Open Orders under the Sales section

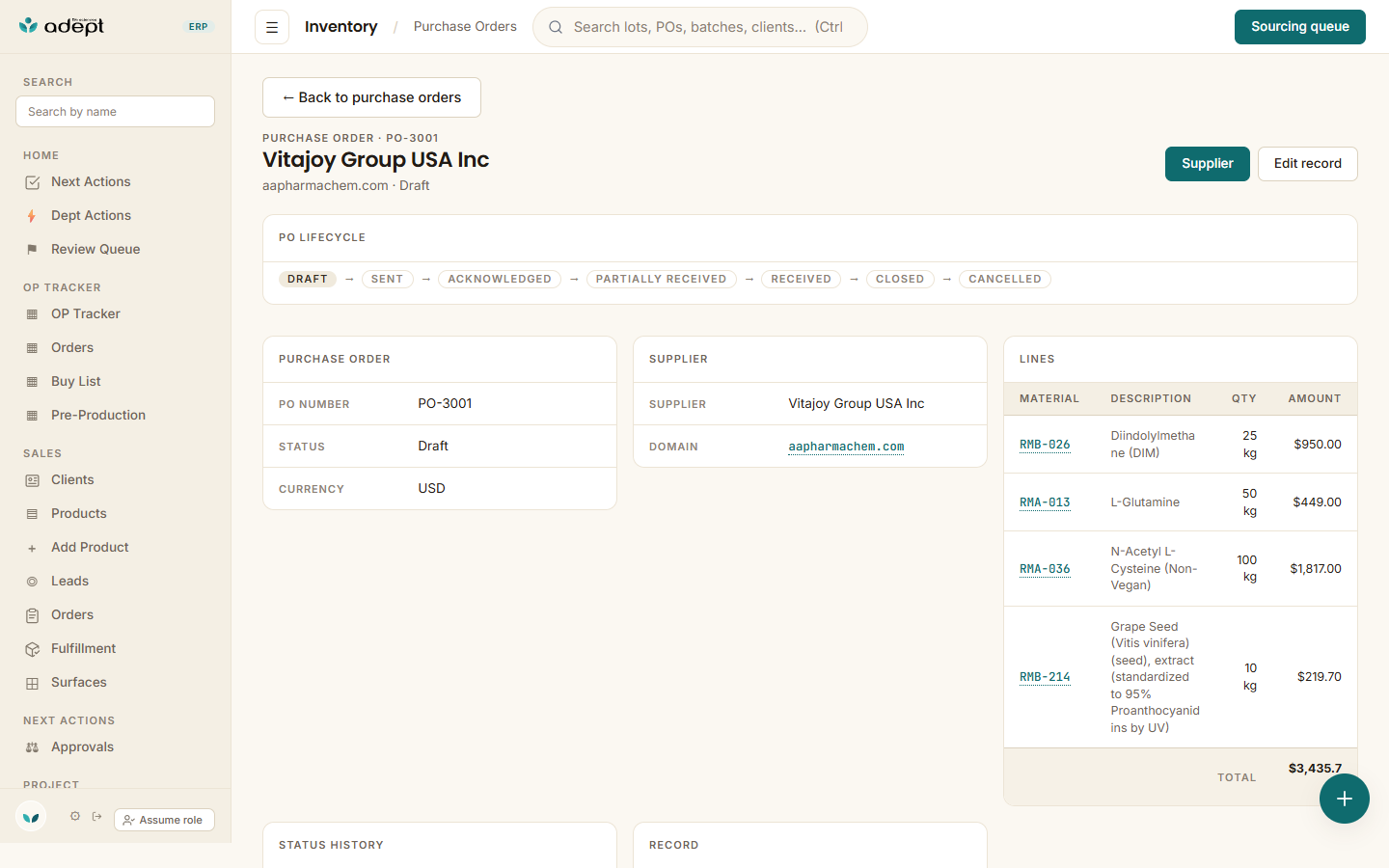(116, 614)
